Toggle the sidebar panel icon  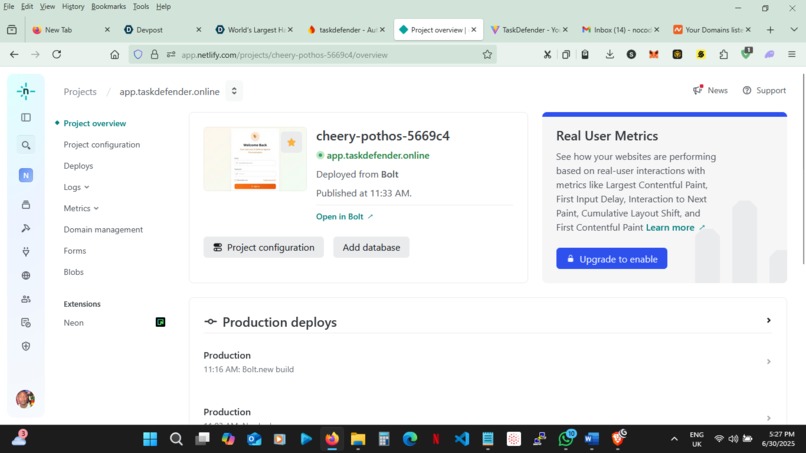26,118
